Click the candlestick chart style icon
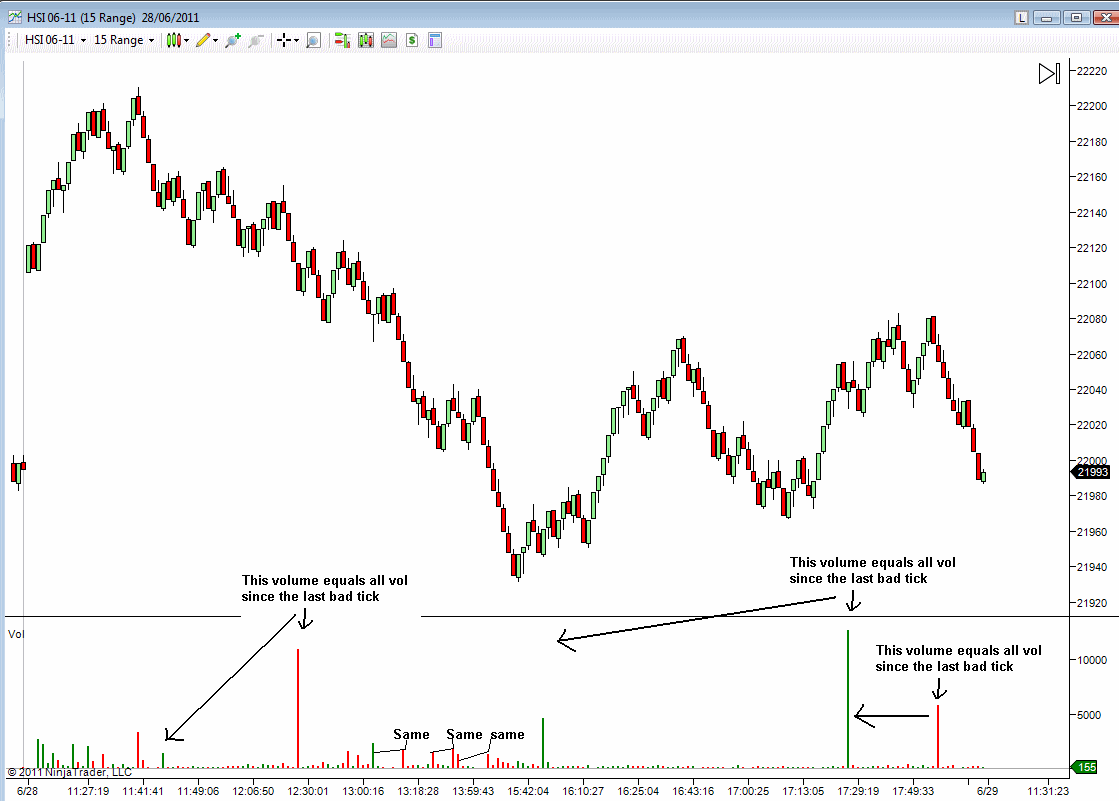This screenshot has height=801, width=1119. coord(173,40)
